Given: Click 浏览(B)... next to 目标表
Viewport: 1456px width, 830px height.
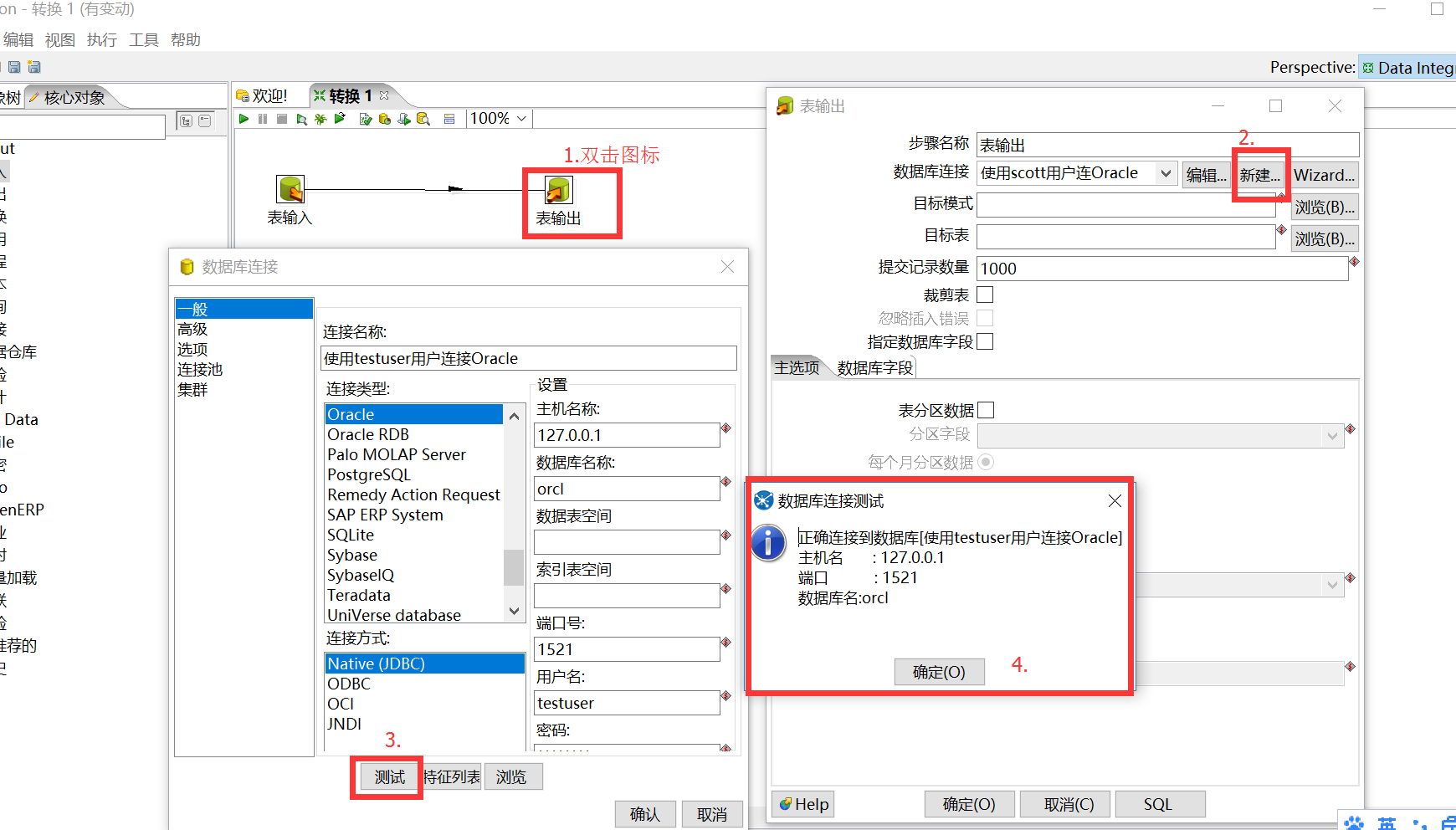Looking at the screenshot, I should 1325,238.
